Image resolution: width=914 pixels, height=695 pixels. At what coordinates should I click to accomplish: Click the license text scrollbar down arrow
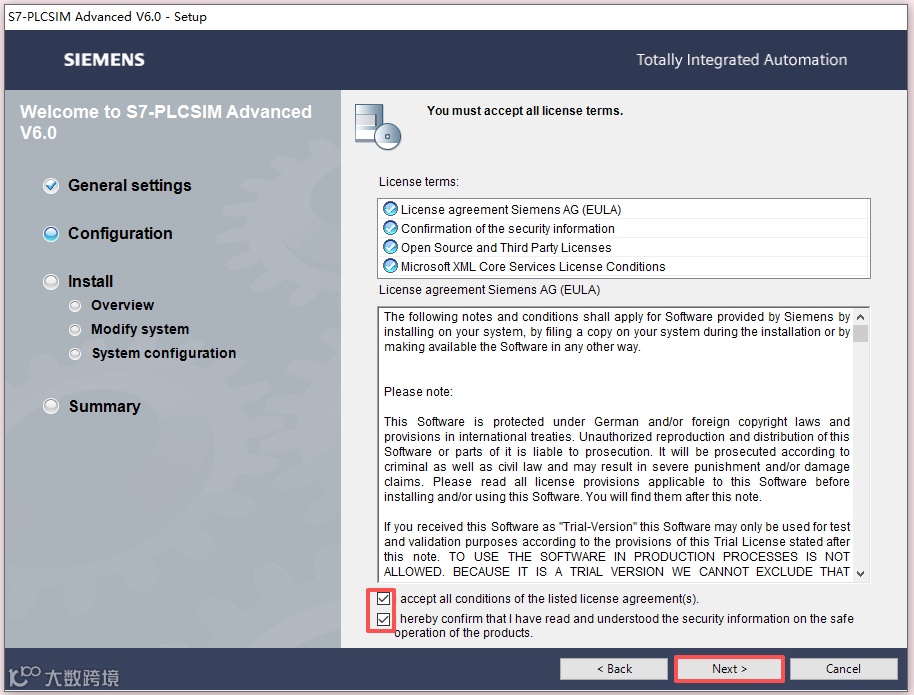click(x=860, y=574)
